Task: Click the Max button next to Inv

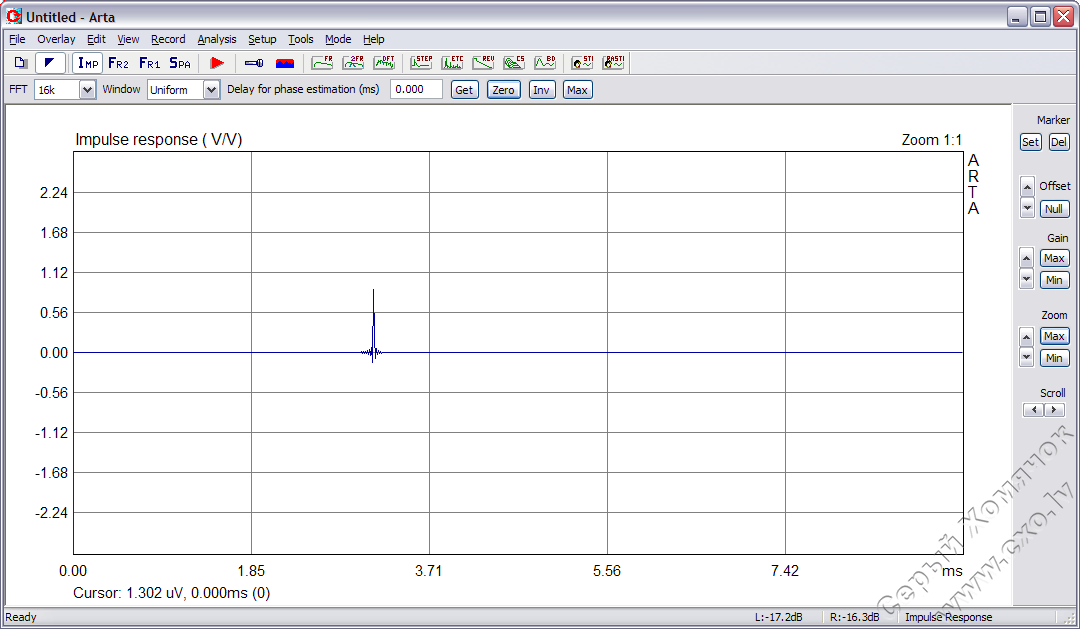Action: tap(577, 90)
